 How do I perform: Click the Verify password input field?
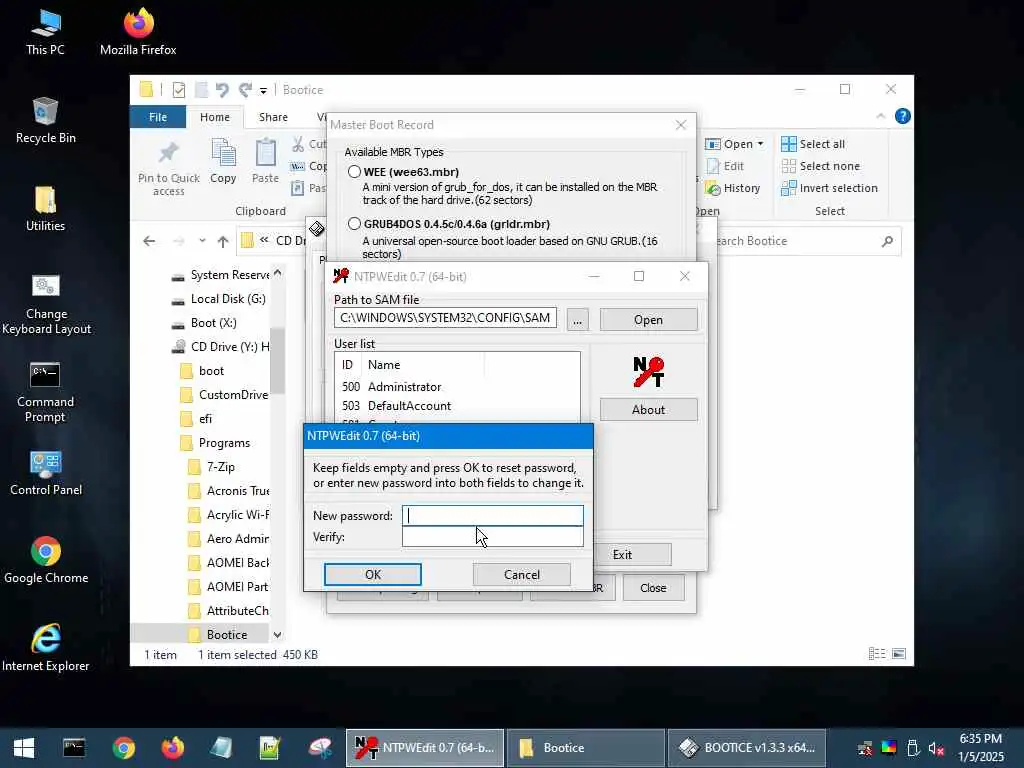coord(492,537)
